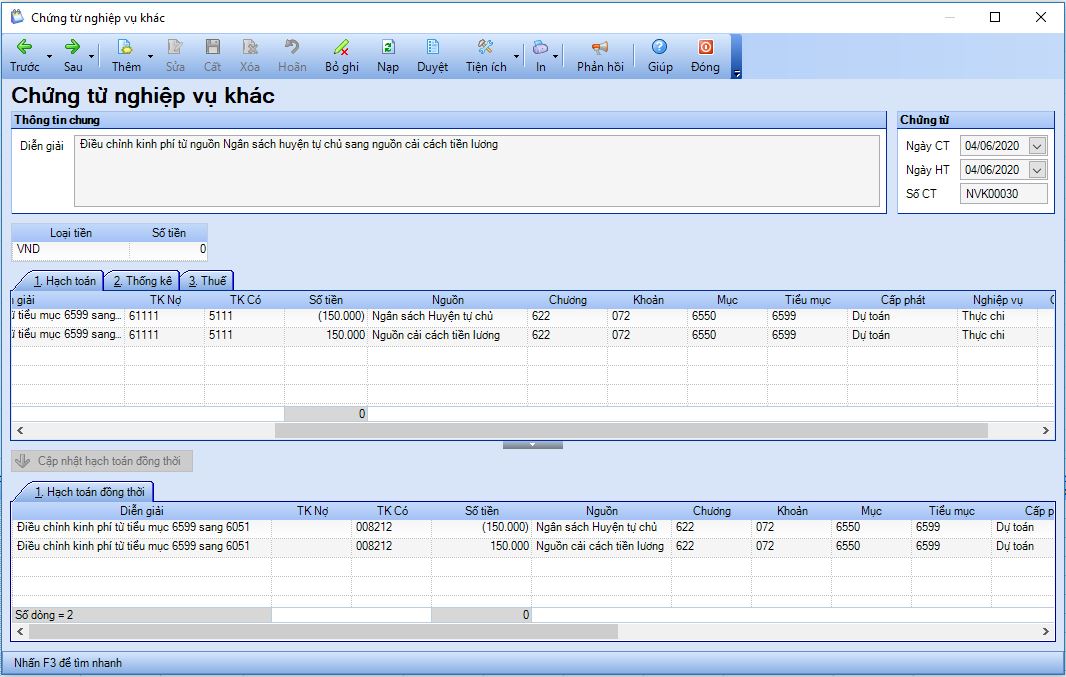Go to previous voucher with Trước arrow

pyautogui.click(x=24, y=55)
